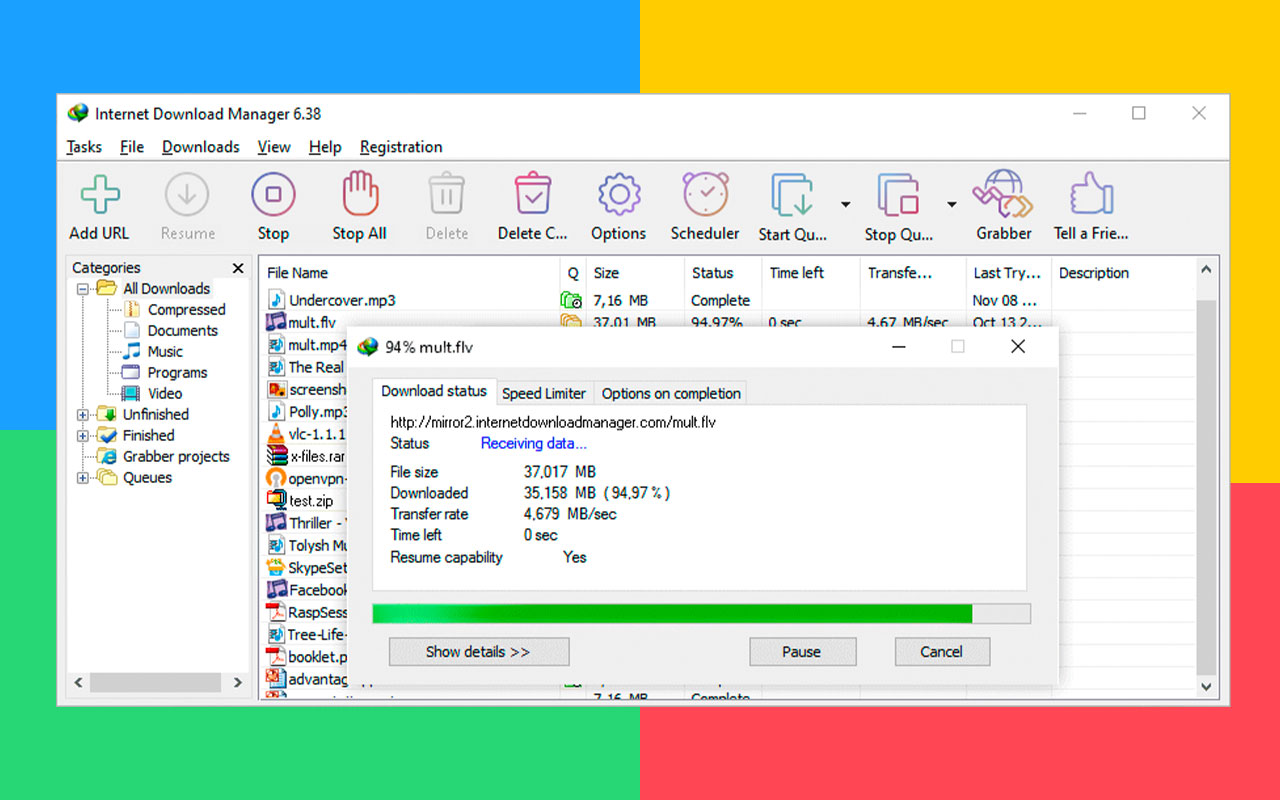Sort list by Size column header

[634, 273]
